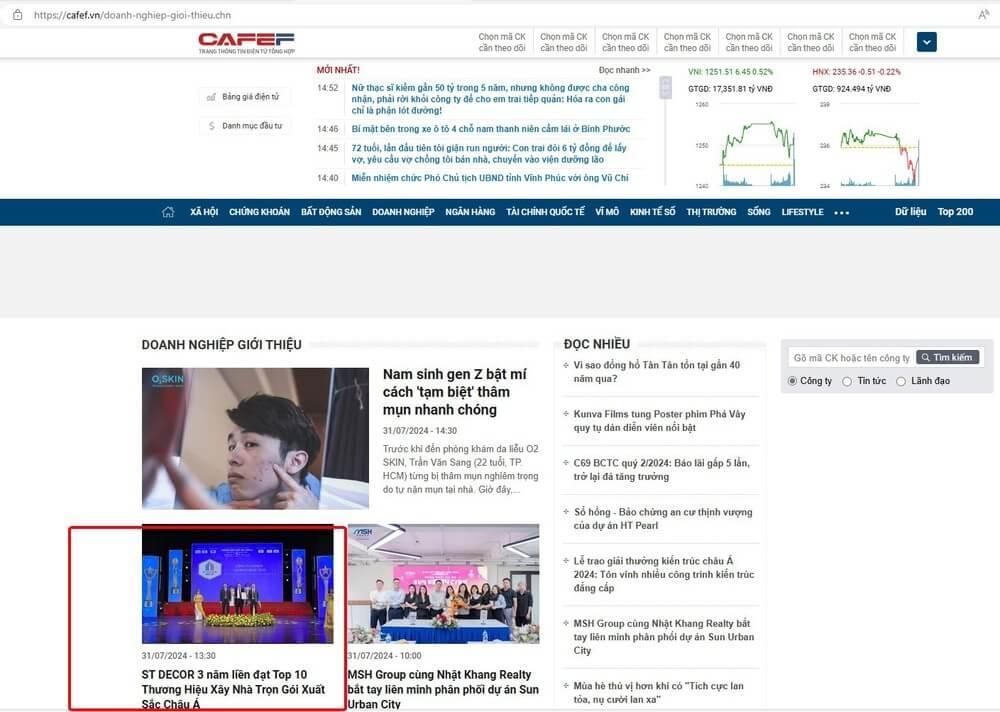Viewport: 1000px width, 712px height.
Task: Click the Bảng giá điện tử button
Action: click(244, 97)
